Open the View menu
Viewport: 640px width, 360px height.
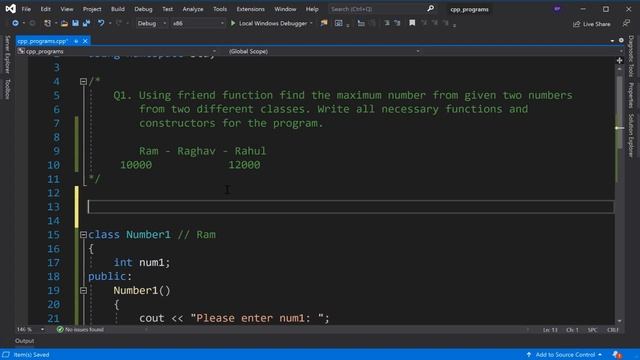point(67,9)
